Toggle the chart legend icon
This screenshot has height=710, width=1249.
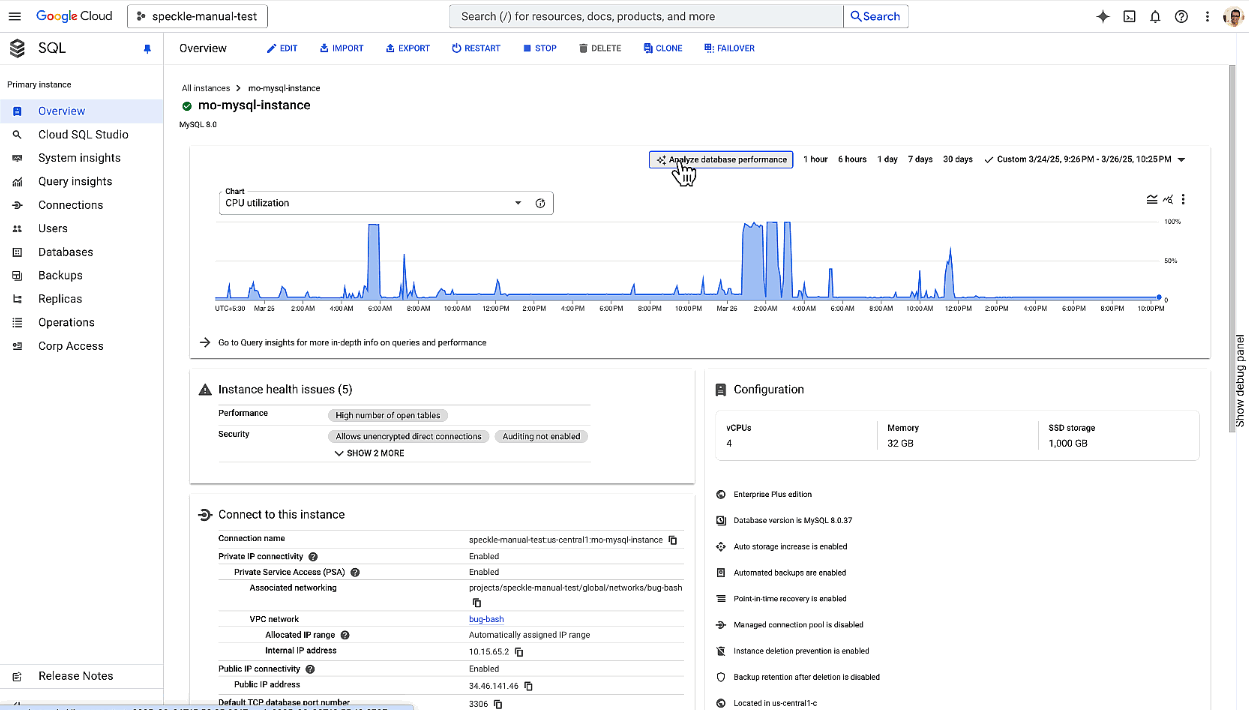coord(1152,199)
